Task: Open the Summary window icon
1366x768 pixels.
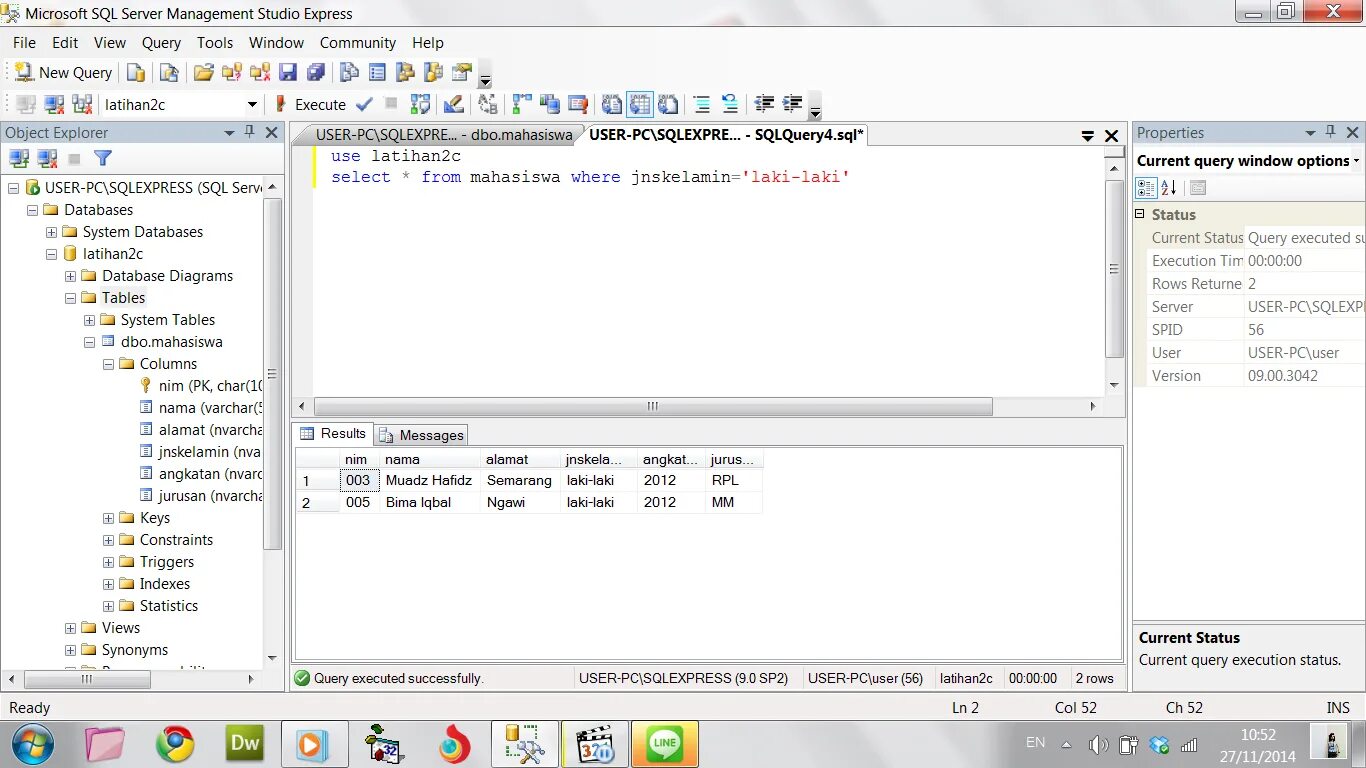Action: coord(377,72)
